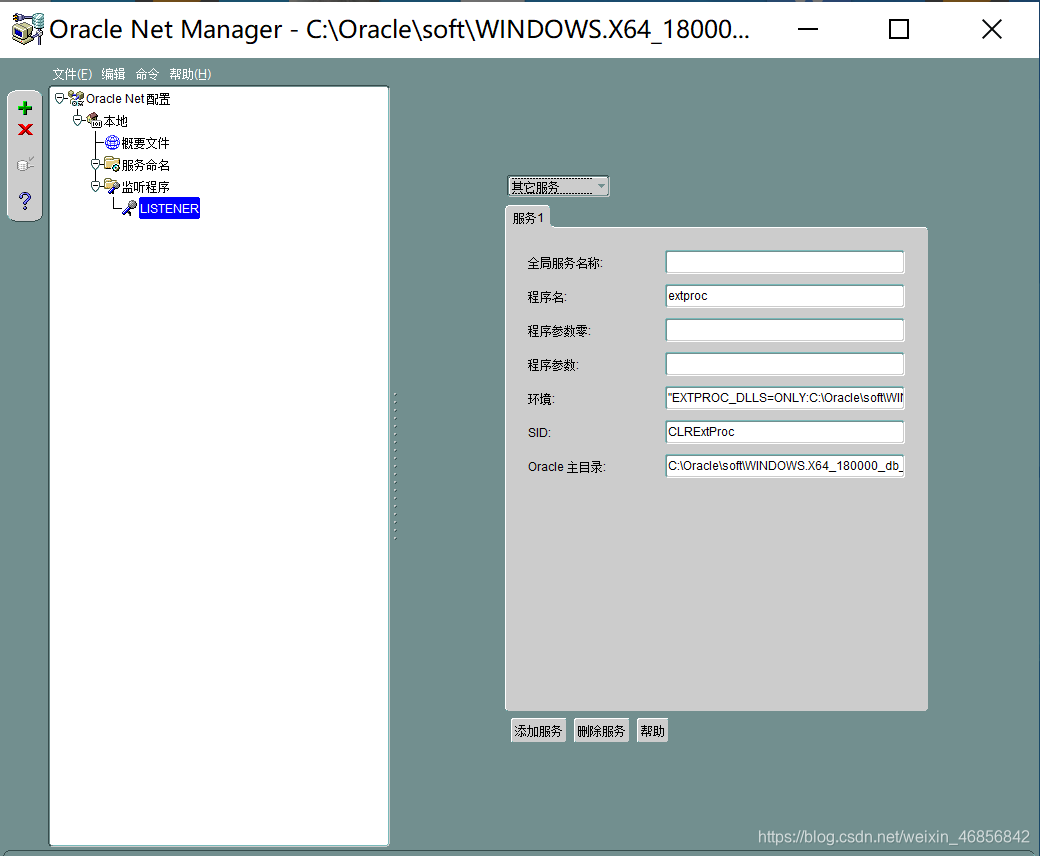Screen dimensions: 1040x856
Task: Click the 环境 field with EXTPROC_DLLS
Action: 785,398
